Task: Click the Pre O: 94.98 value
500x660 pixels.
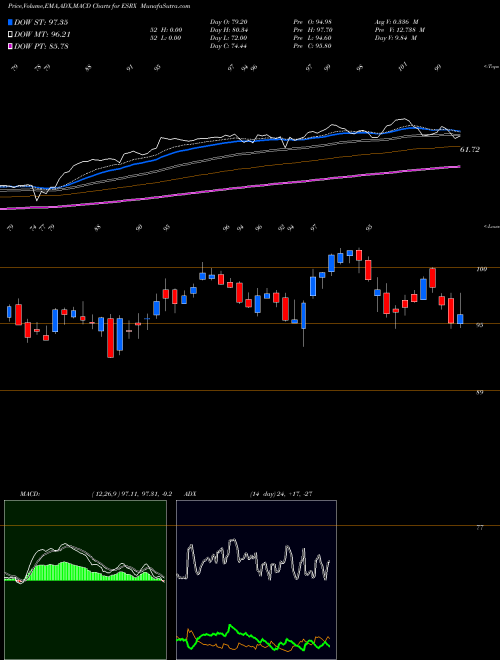Action: (x=314, y=22)
